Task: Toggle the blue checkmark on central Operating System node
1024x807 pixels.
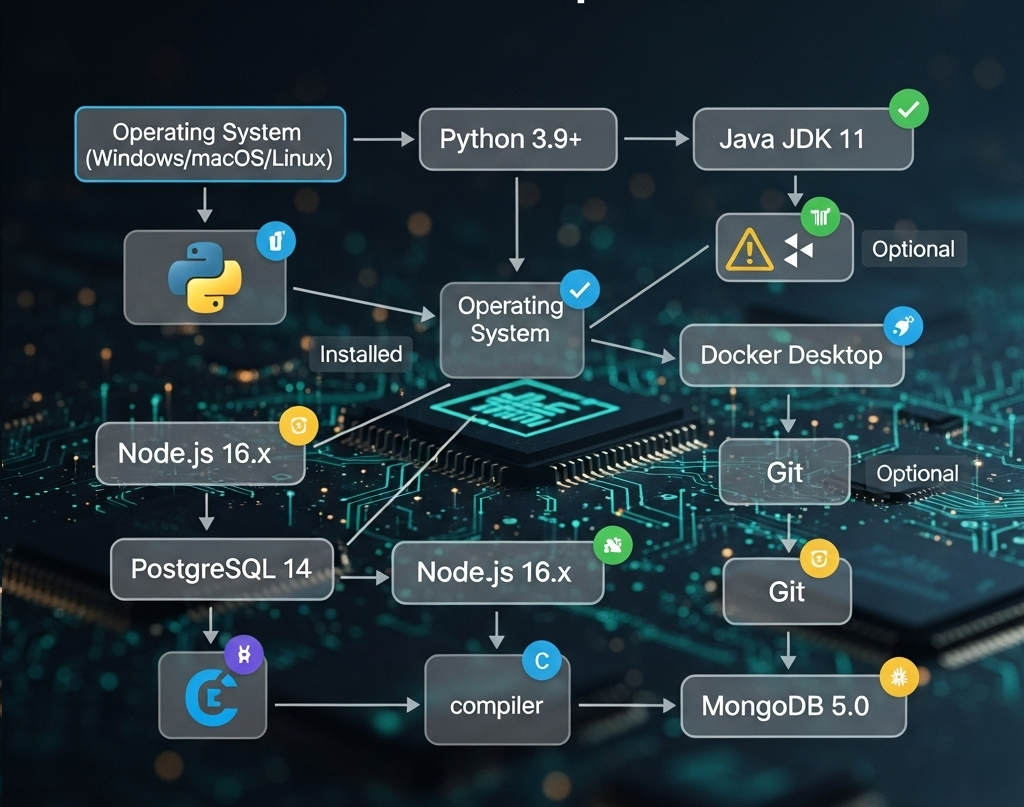Action: [x=580, y=290]
